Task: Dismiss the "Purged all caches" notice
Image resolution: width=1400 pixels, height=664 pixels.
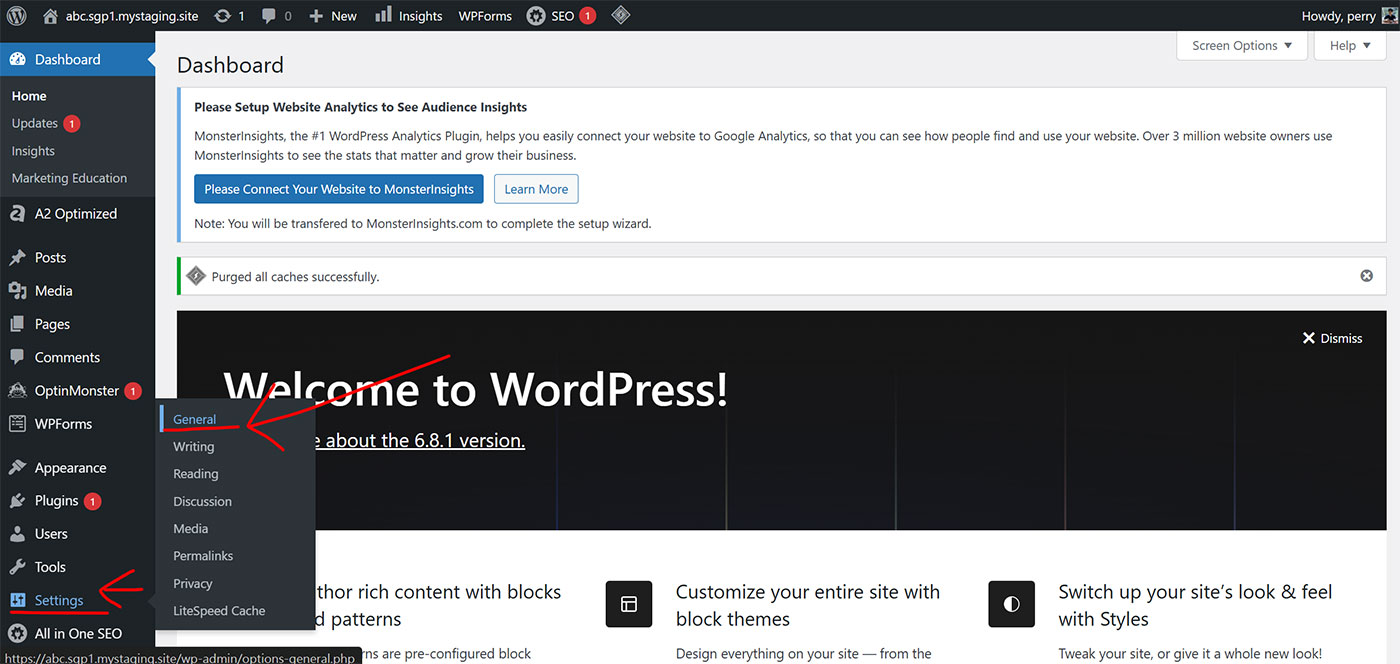Action: click(1366, 276)
